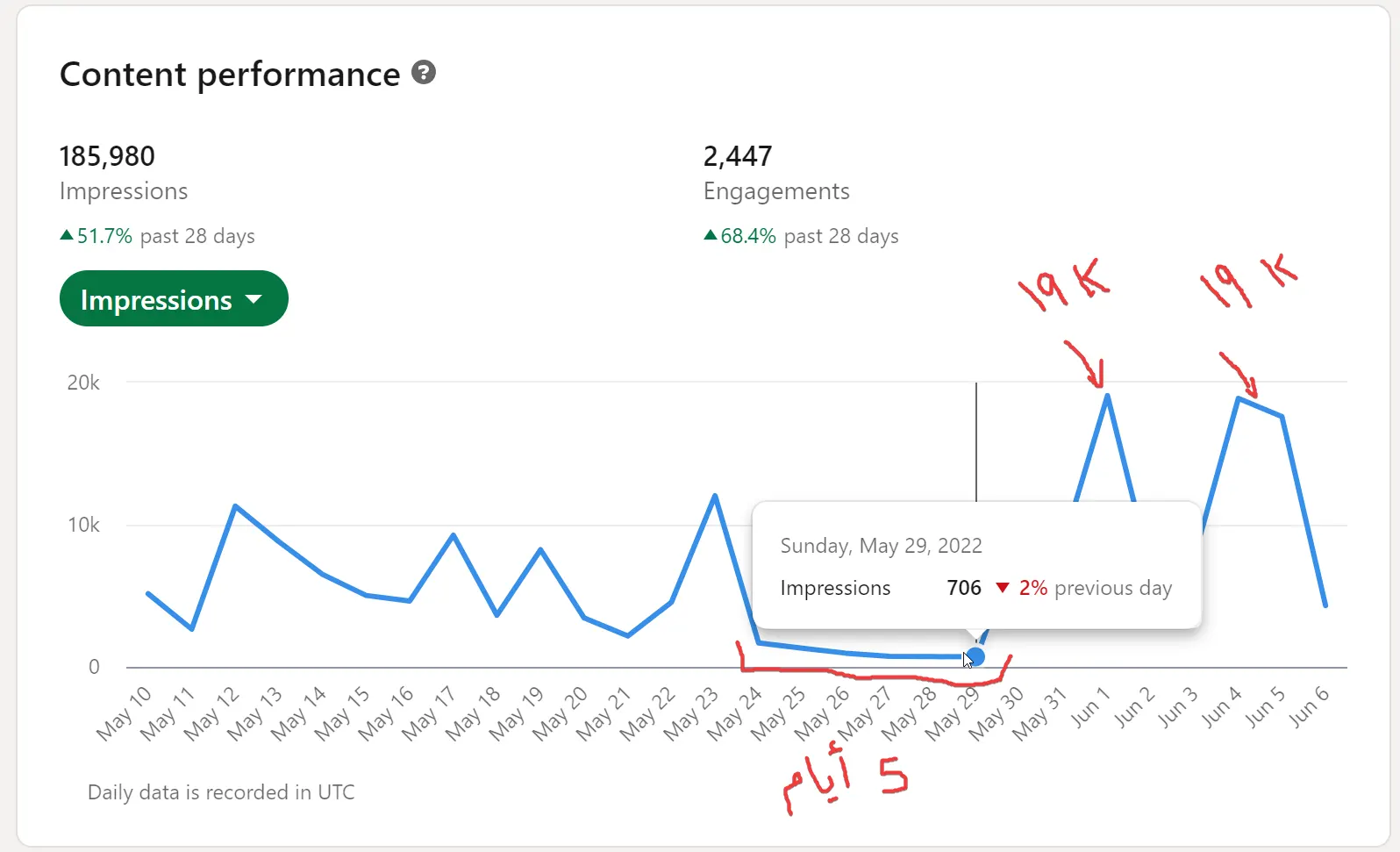
Task: Click the highlighted May 29 data point
Action: [x=975, y=656]
